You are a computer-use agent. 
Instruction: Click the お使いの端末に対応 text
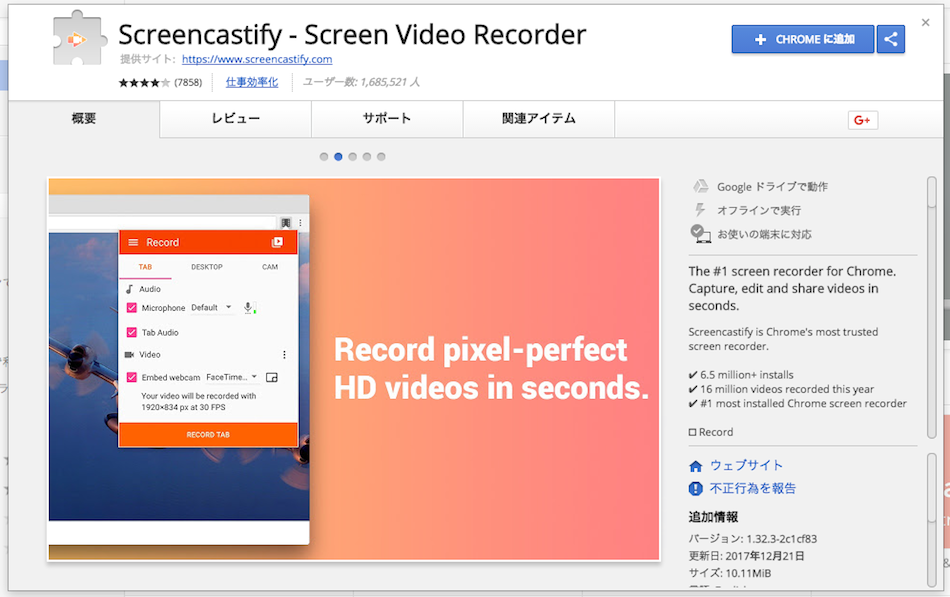(765, 234)
